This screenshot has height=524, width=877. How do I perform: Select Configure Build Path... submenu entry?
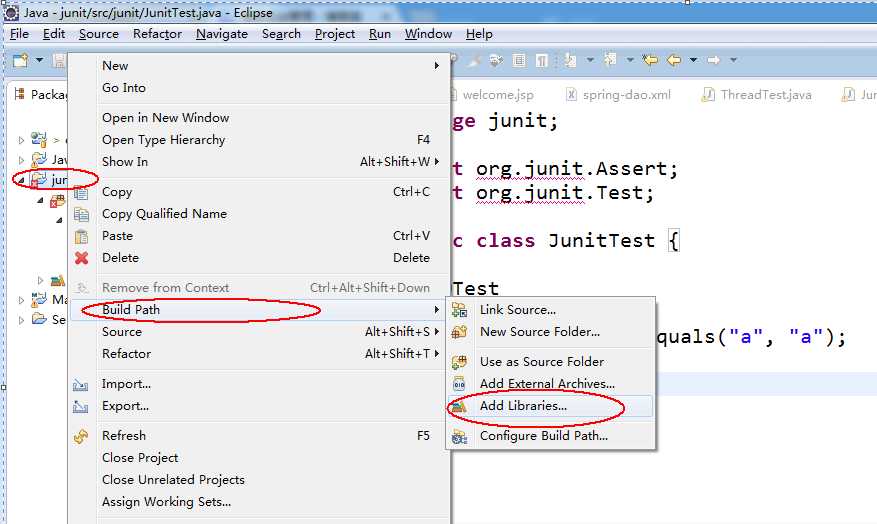[x=550, y=436]
